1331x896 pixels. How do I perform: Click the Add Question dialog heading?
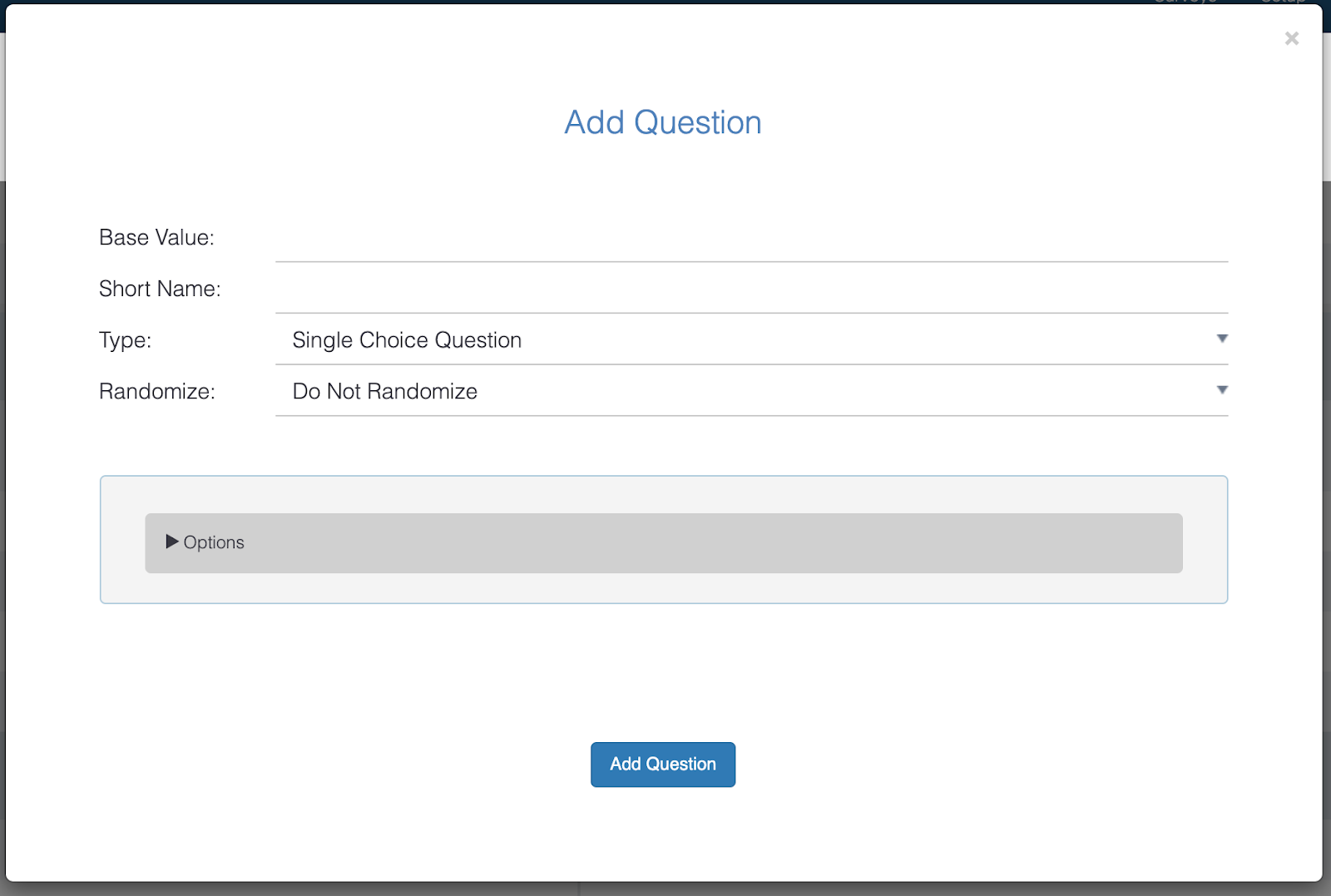(x=663, y=122)
